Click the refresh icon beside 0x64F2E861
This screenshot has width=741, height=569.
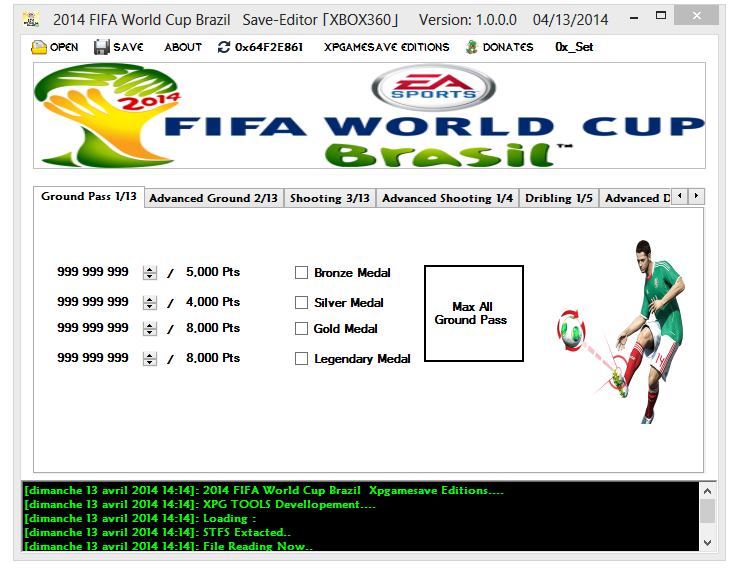point(224,47)
